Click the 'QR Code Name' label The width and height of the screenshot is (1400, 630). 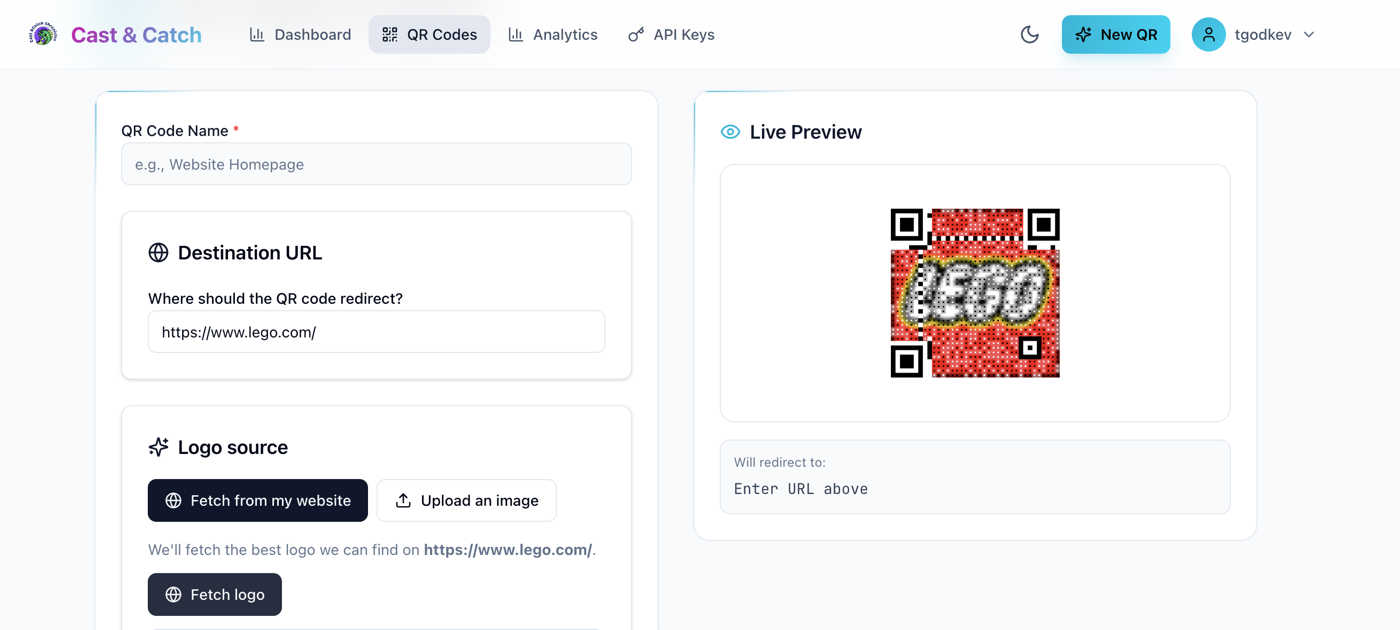click(x=175, y=130)
